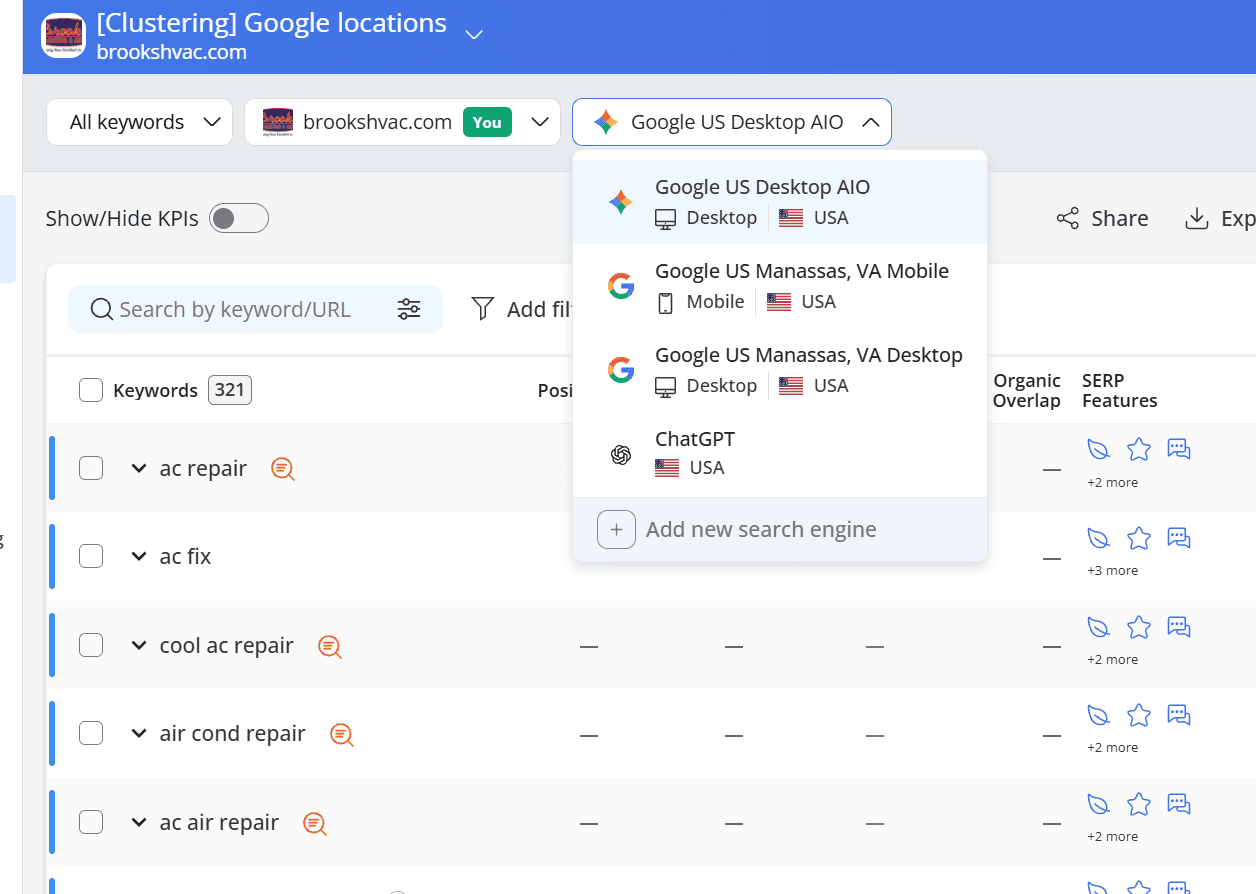The height and width of the screenshot is (894, 1256).
Task: Open SERP analysis icon next to cool ac repair
Action: click(x=330, y=647)
